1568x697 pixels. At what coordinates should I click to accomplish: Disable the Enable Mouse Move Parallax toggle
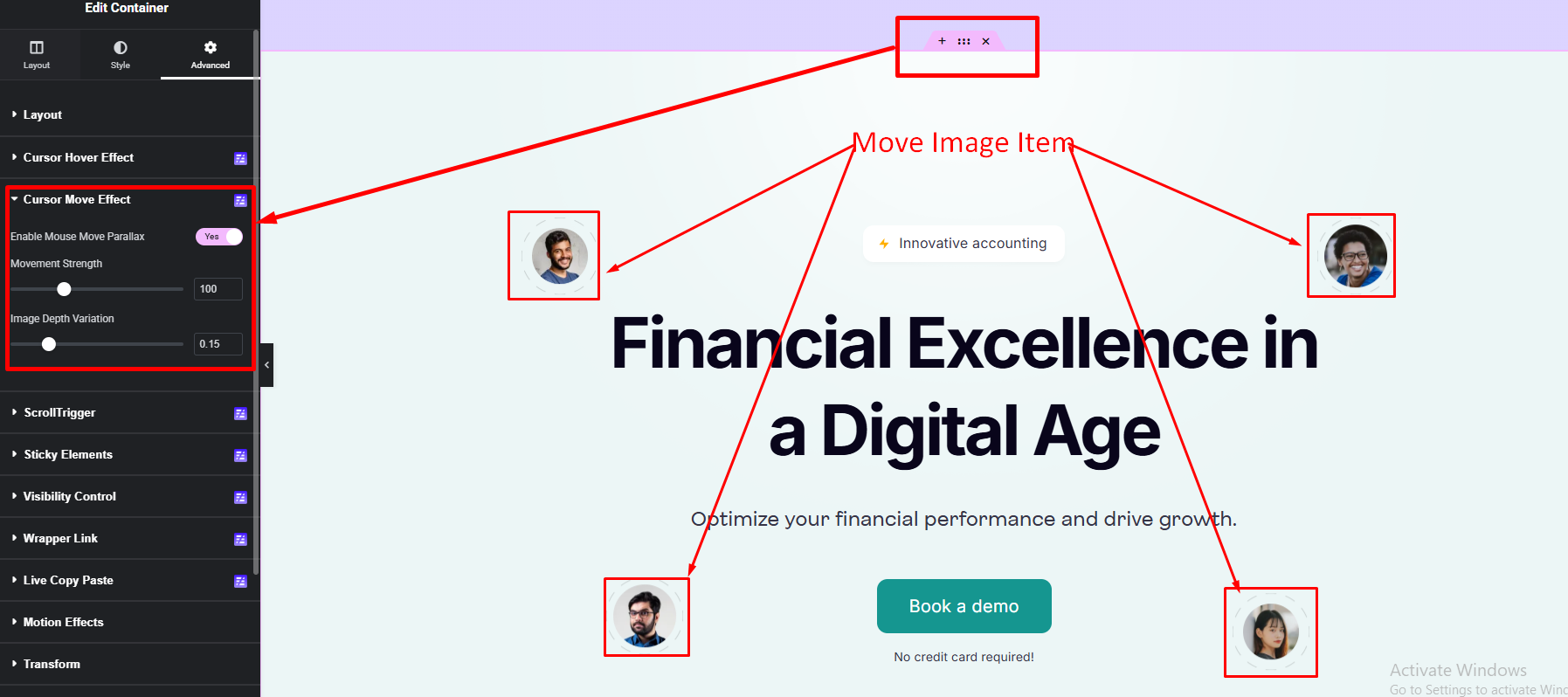pos(219,237)
